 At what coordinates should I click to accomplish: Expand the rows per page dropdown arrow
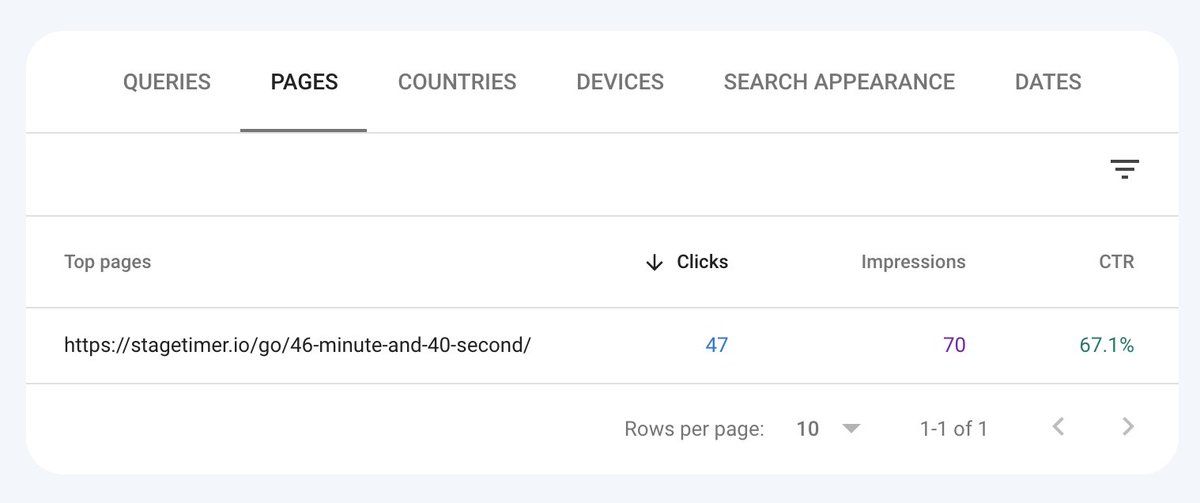[x=851, y=429]
